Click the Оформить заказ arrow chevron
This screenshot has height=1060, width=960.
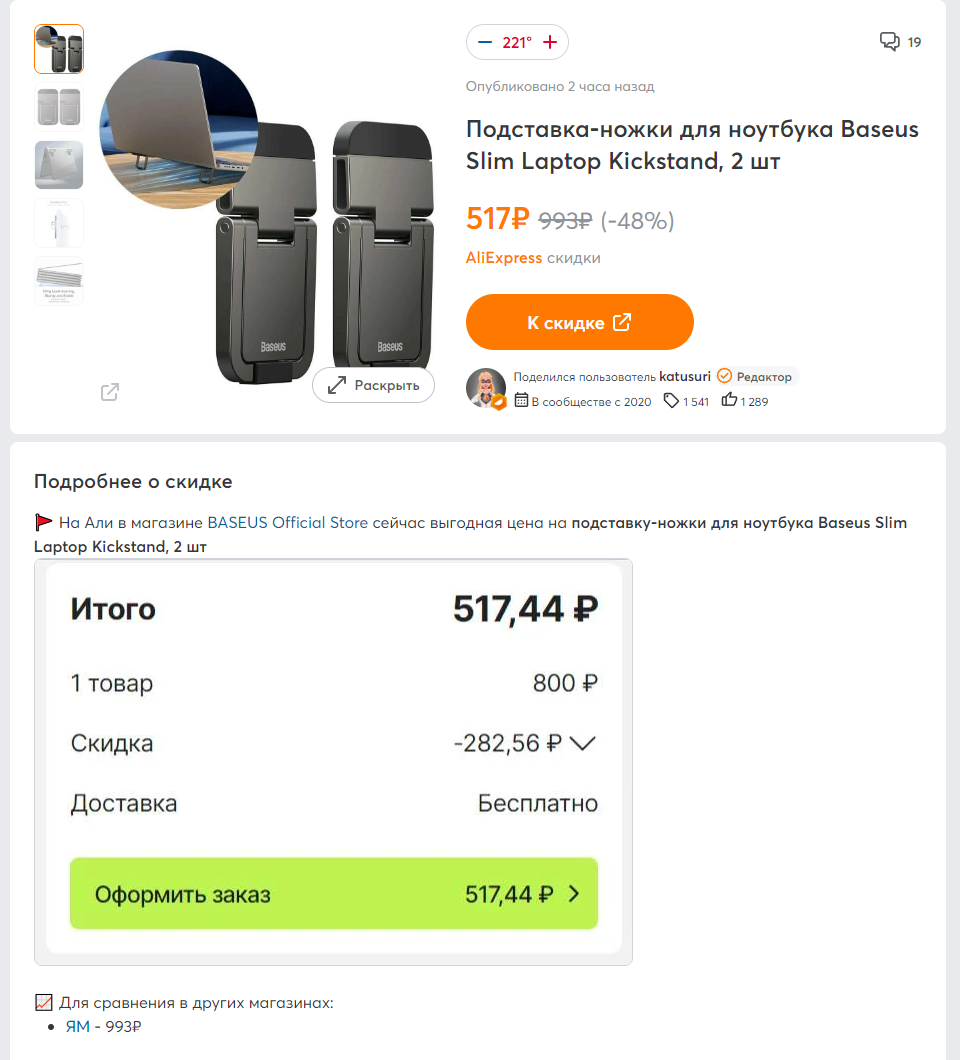574,894
